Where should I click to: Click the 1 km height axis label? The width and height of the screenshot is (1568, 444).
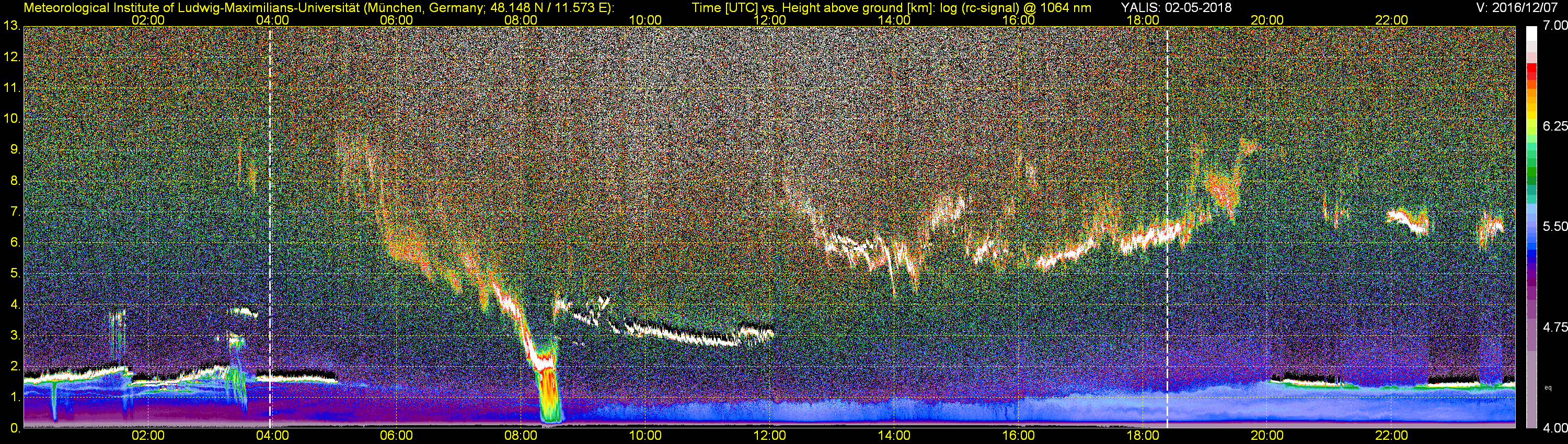click(x=15, y=397)
